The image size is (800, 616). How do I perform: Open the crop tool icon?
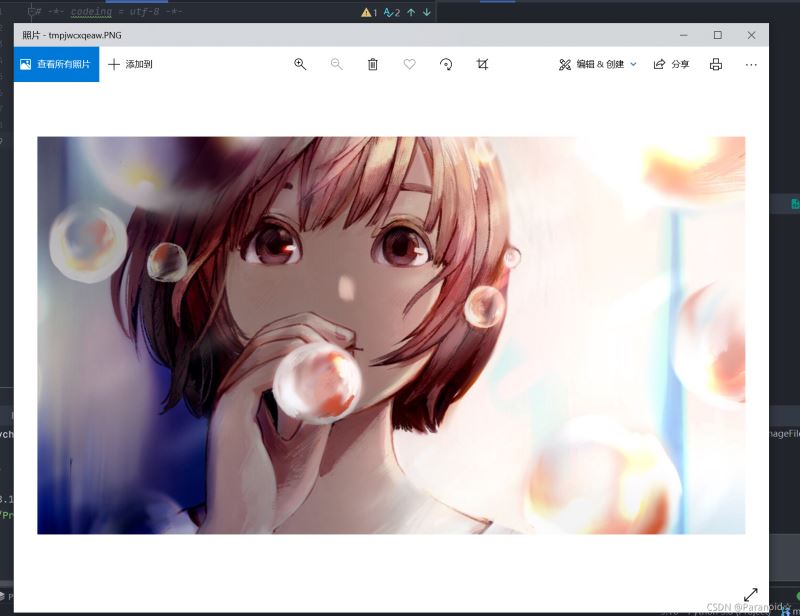(482, 64)
